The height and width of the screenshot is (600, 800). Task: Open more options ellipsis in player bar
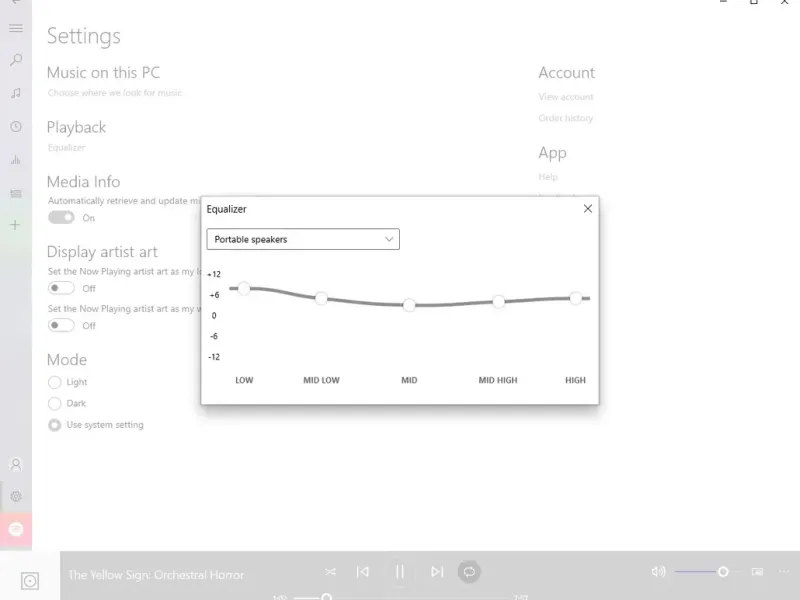(x=784, y=571)
